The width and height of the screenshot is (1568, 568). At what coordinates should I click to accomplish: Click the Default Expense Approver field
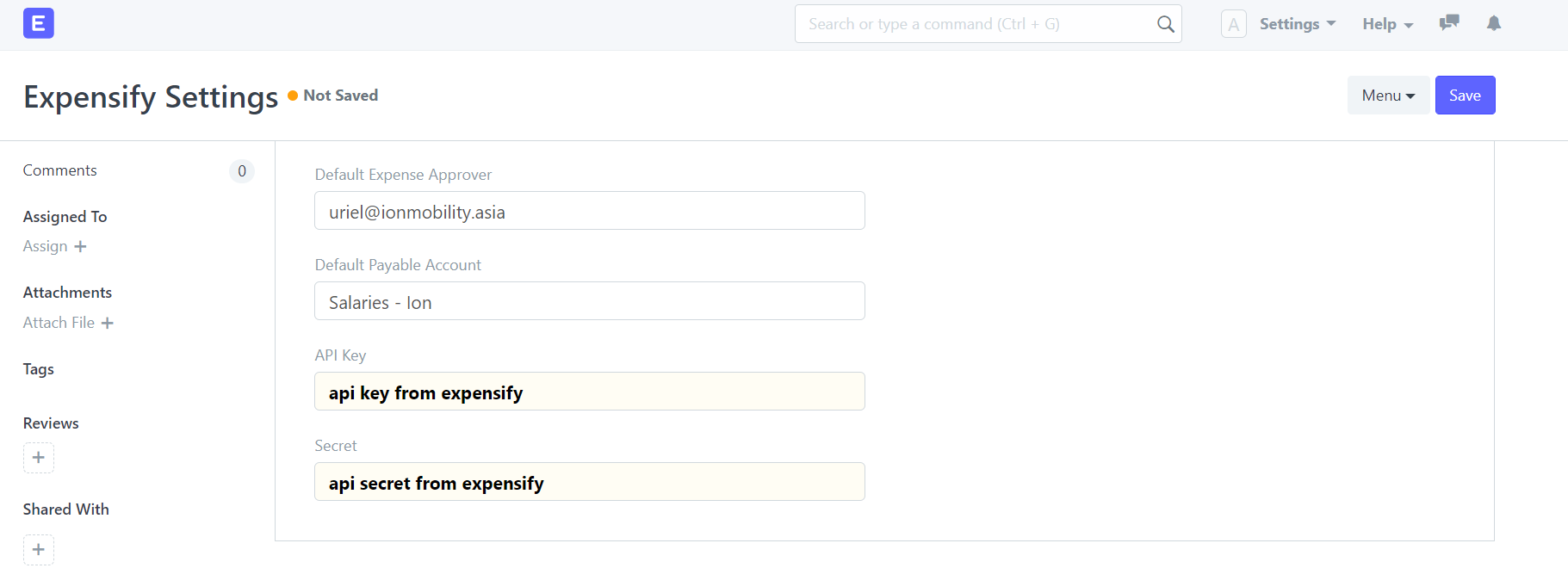tap(589, 211)
